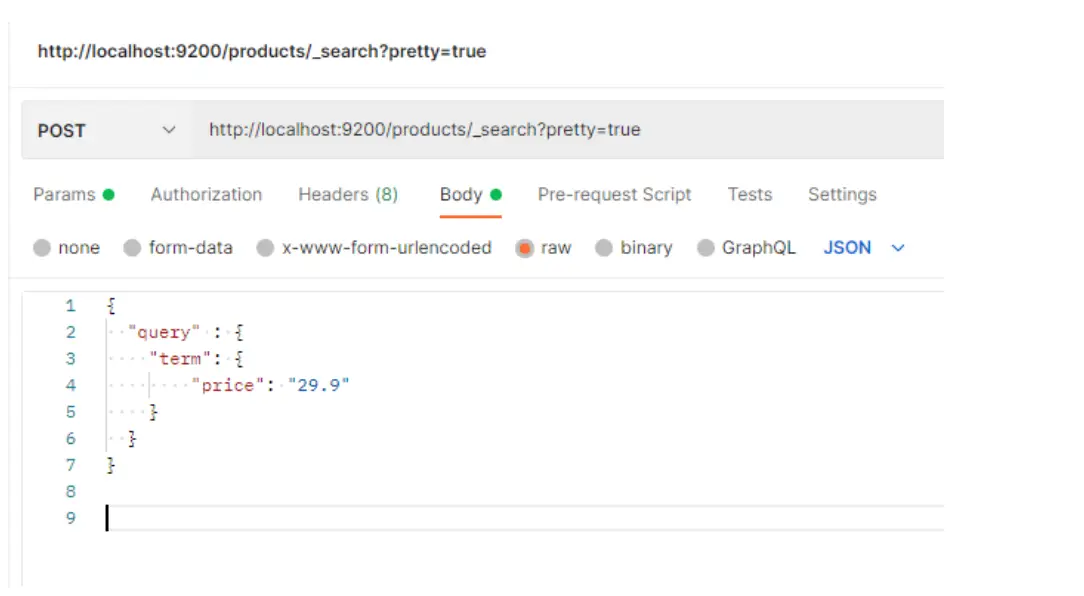The height and width of the screenshot is (596, 1084).
Task: Click the "29.9" value in the editor
Action: pyautogui.click(x=318, y=385)
